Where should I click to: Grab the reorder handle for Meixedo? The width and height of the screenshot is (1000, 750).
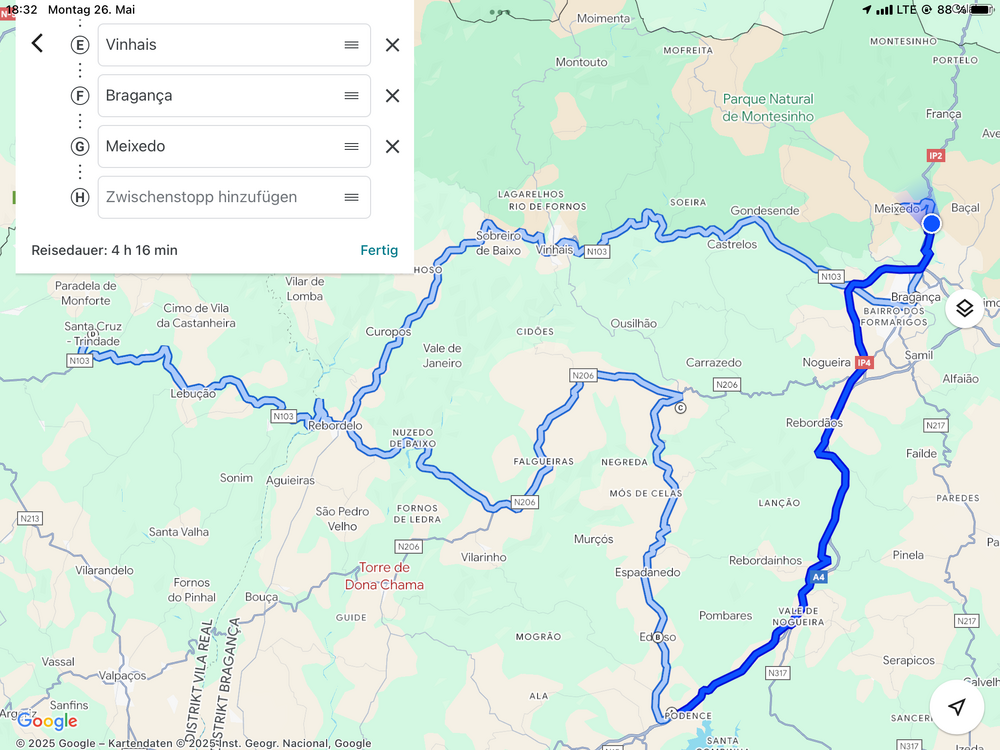351,147
